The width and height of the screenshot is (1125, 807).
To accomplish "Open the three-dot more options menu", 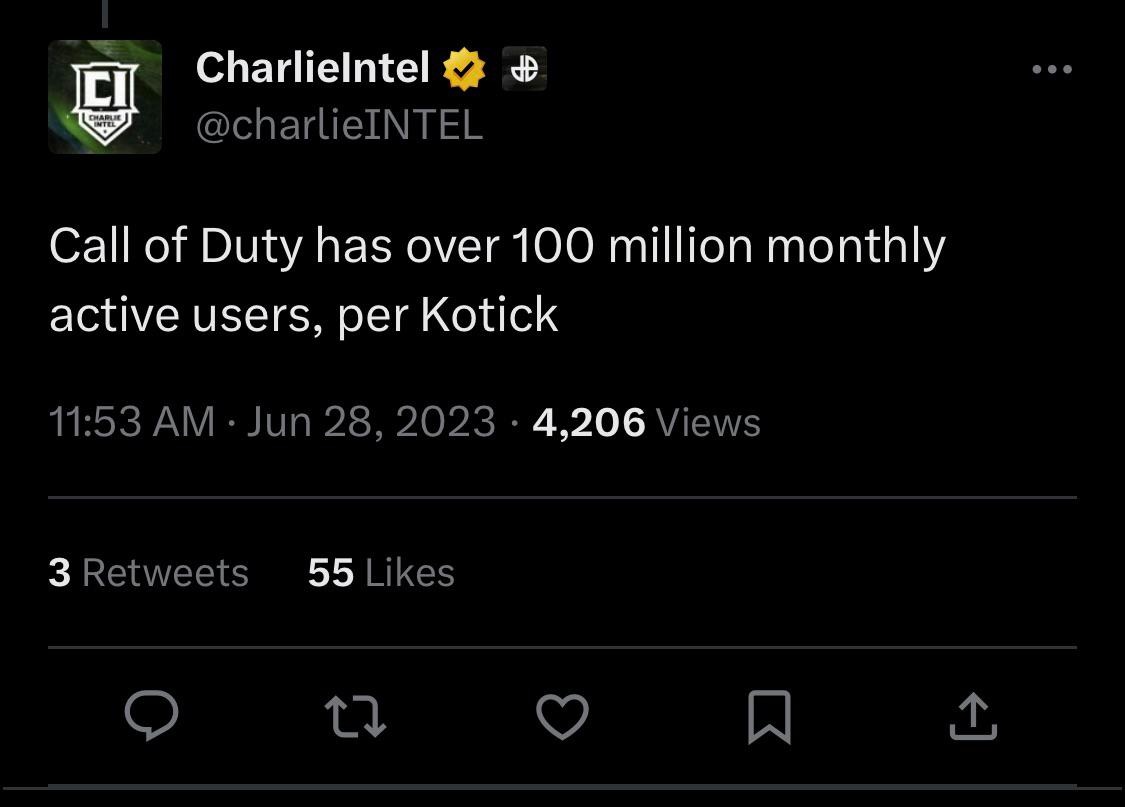I will tap(1052, 69).
